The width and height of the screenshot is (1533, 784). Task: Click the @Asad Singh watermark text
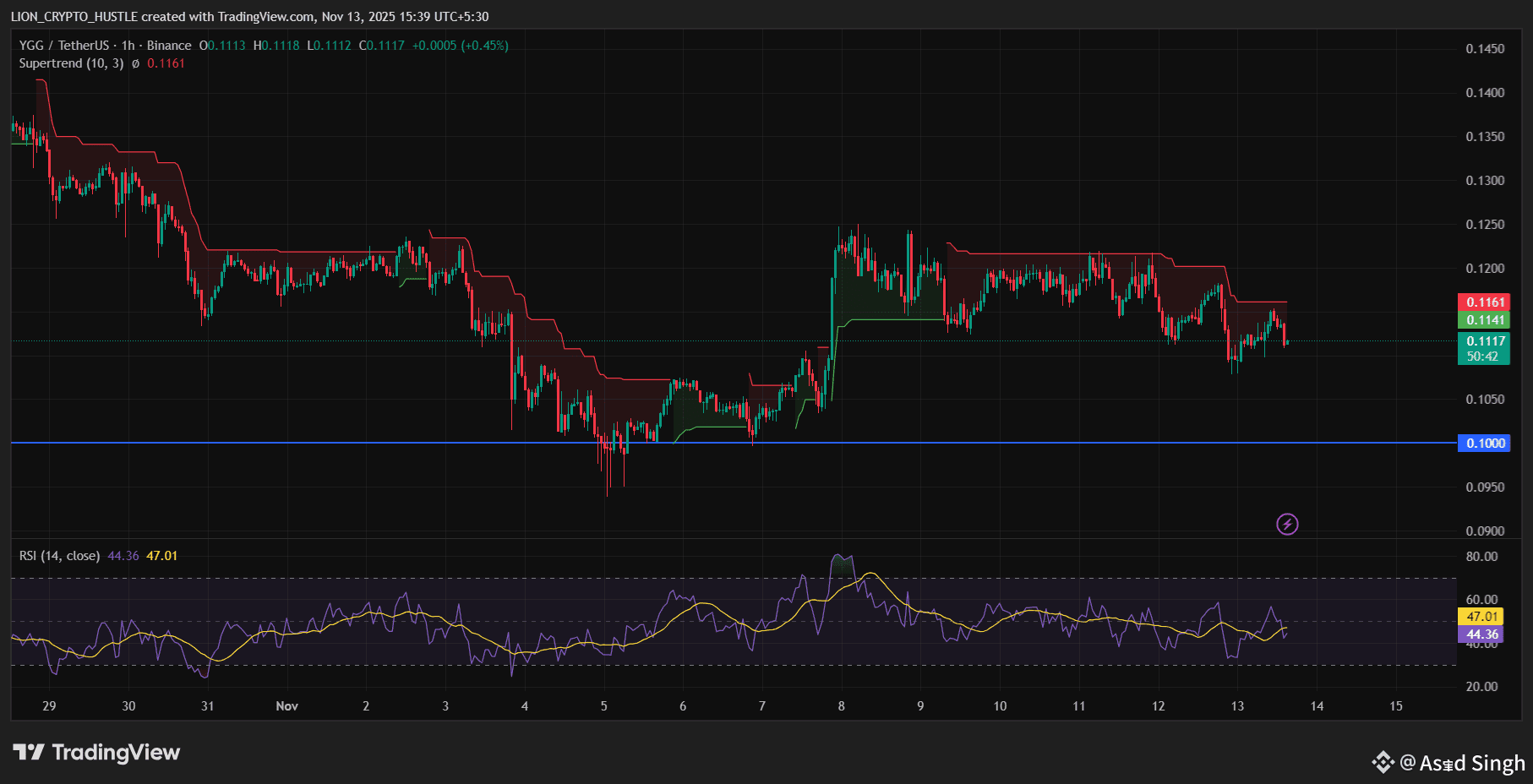click(x=1462, y=763)
